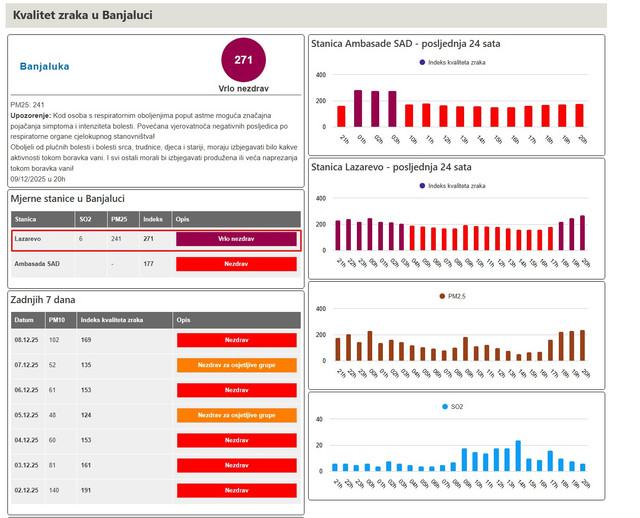Click the Lazarevo index chart legend dot

click(x=422, y=186)
